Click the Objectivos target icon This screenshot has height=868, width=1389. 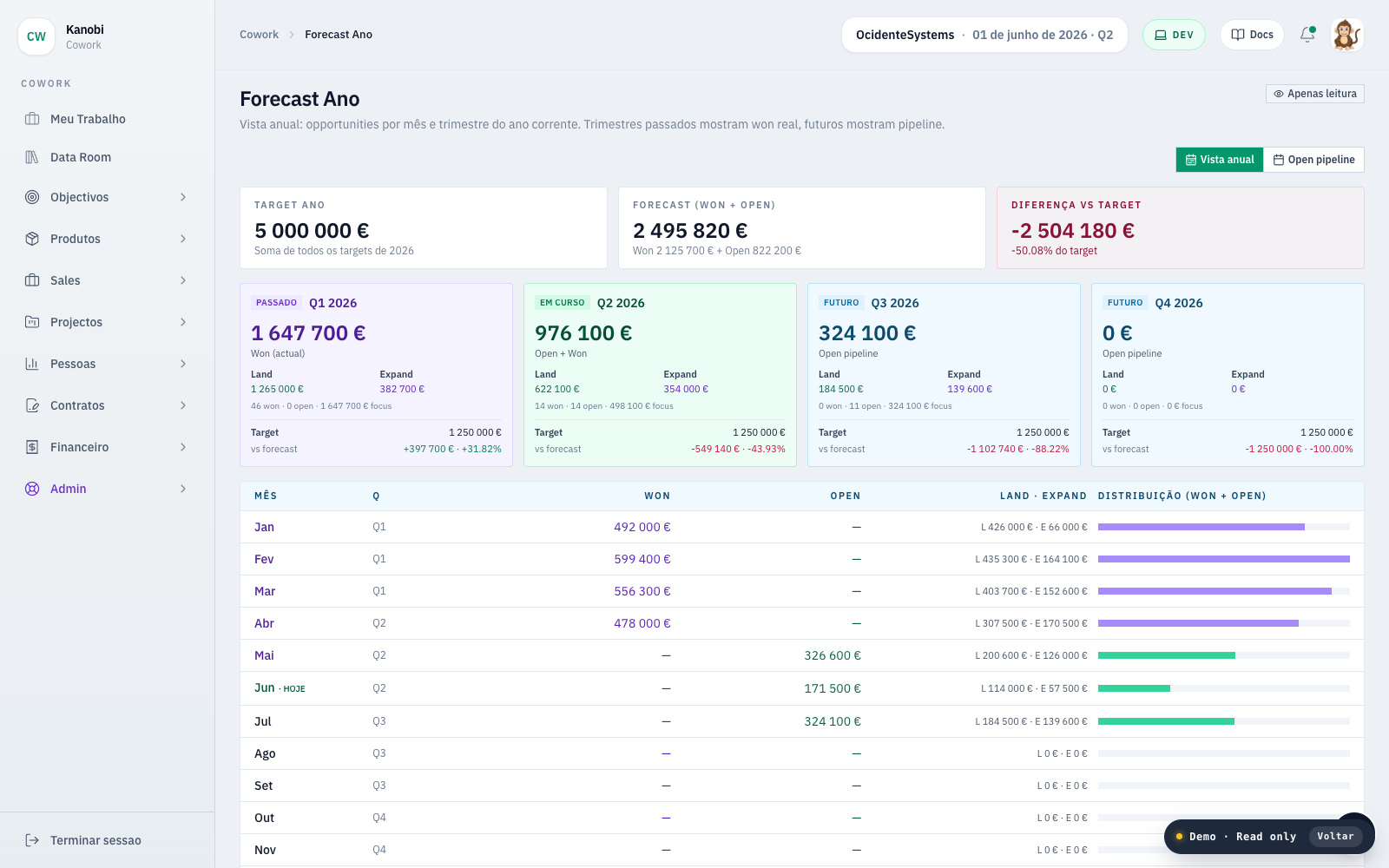tap(32, 197)
